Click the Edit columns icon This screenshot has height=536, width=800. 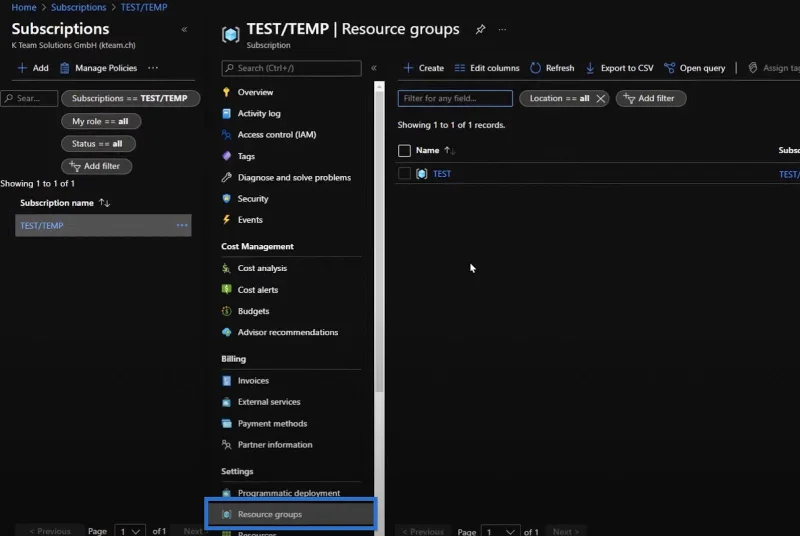(460, 68)
